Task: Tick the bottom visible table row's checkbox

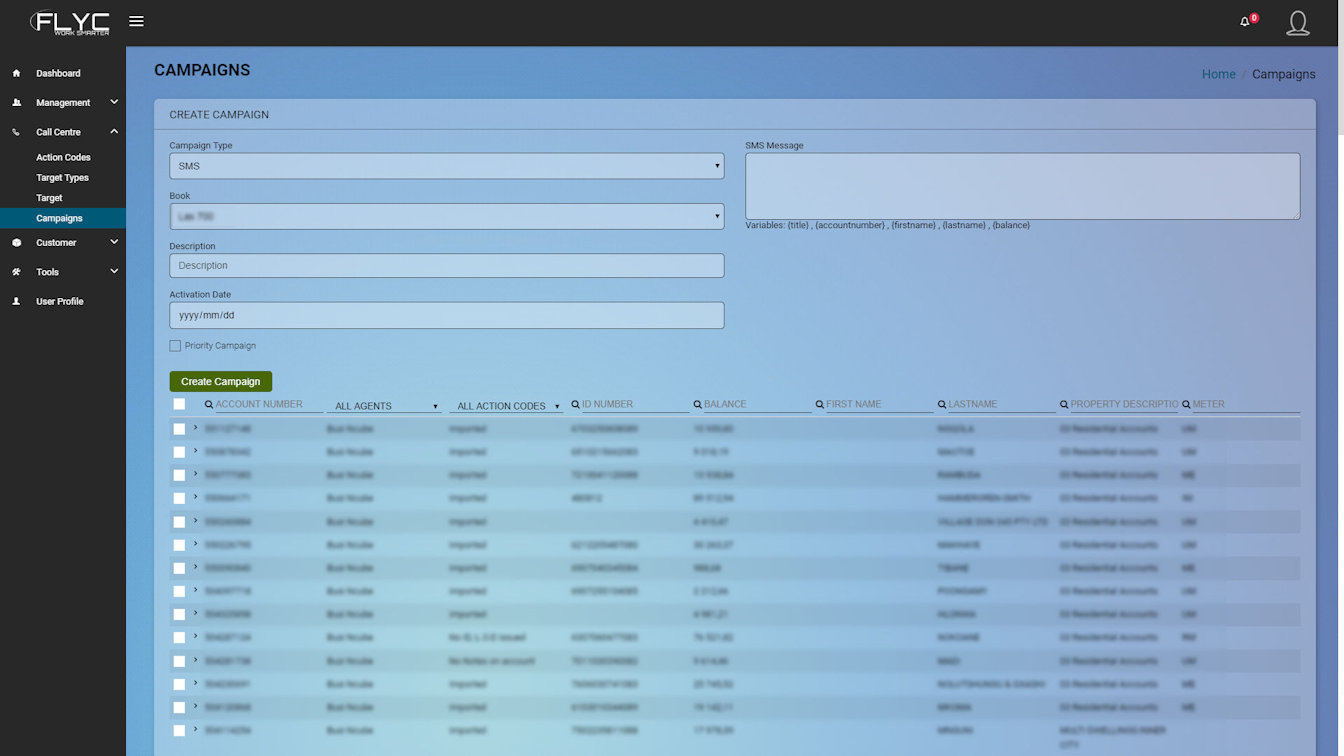Action: [x=179, y=731]
